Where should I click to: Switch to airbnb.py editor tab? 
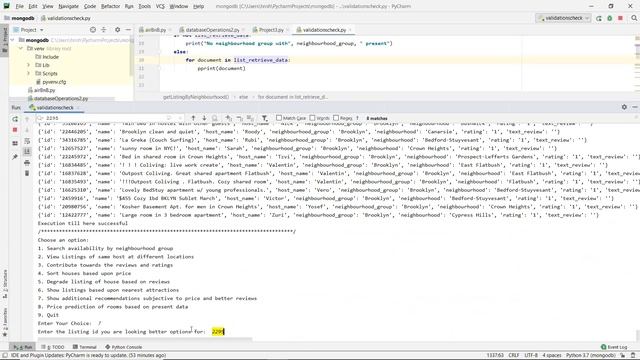point(155,30)
